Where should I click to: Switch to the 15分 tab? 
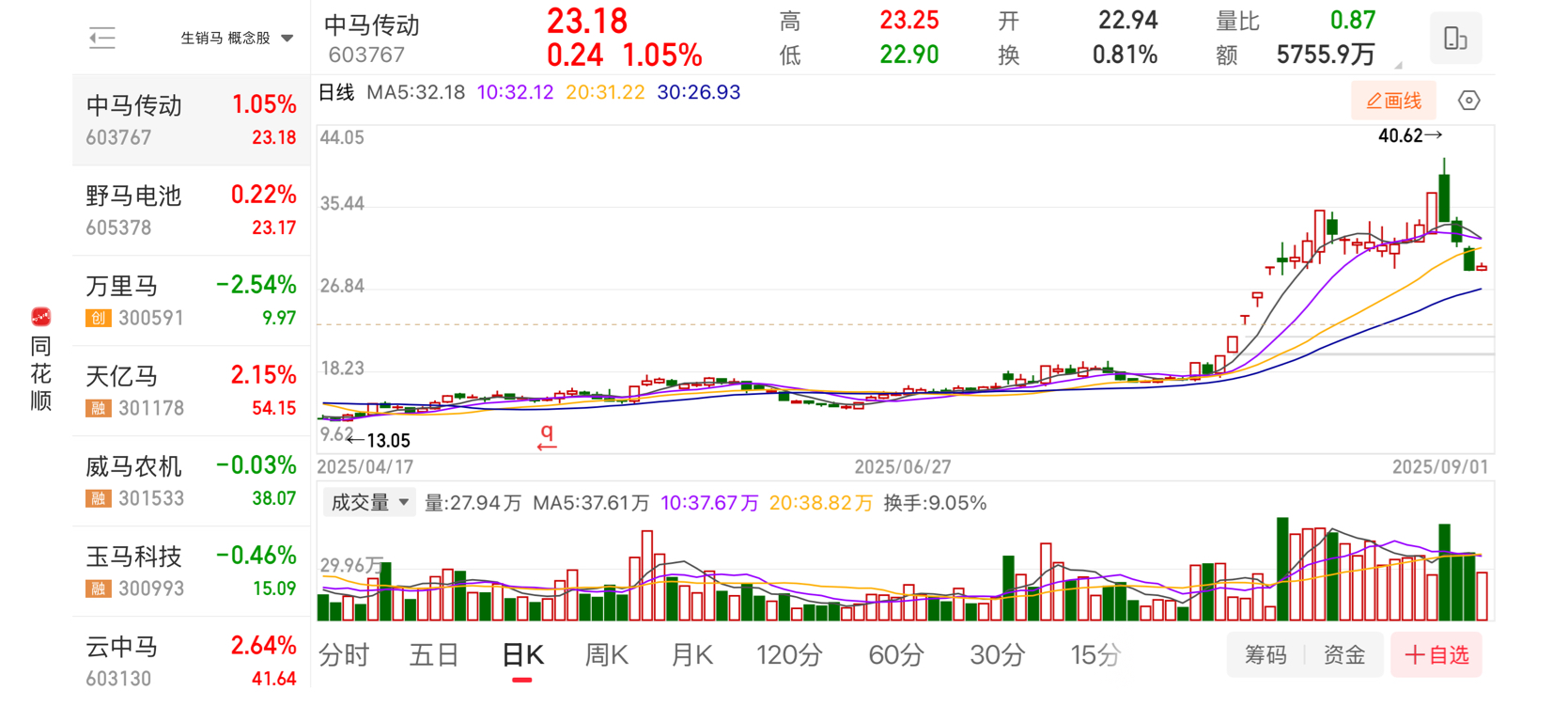point(1095,655)
